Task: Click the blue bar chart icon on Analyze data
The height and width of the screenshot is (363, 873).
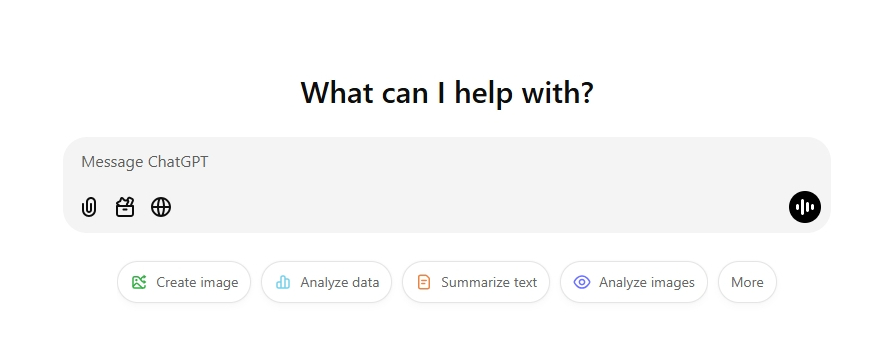Action: [x=283, y=282]
